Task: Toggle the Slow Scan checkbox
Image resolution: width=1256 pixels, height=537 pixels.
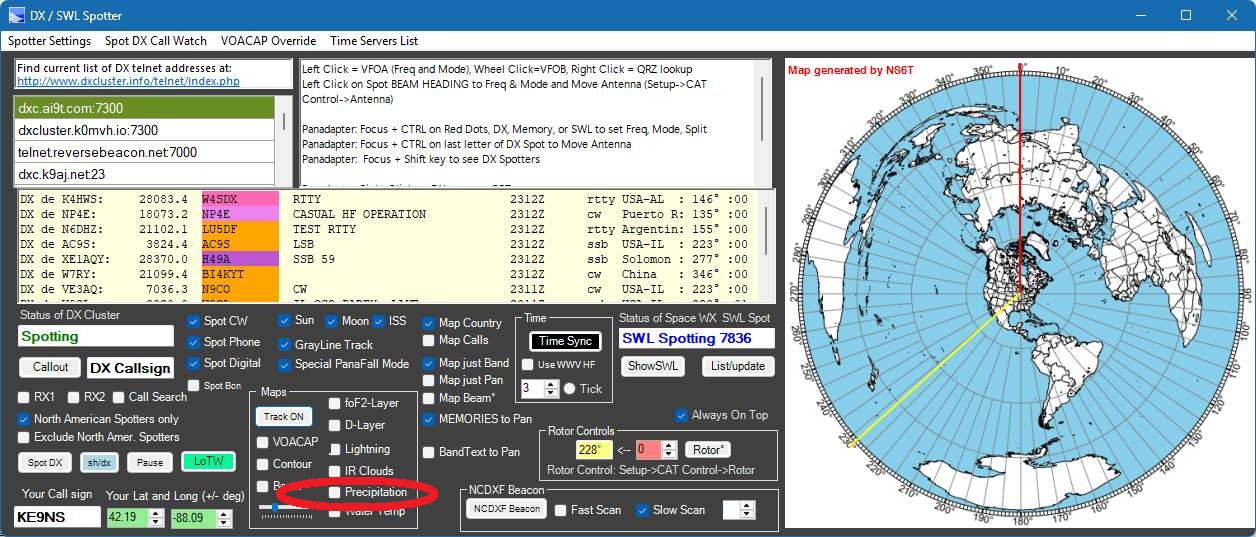Action: [x=643, y=510]
